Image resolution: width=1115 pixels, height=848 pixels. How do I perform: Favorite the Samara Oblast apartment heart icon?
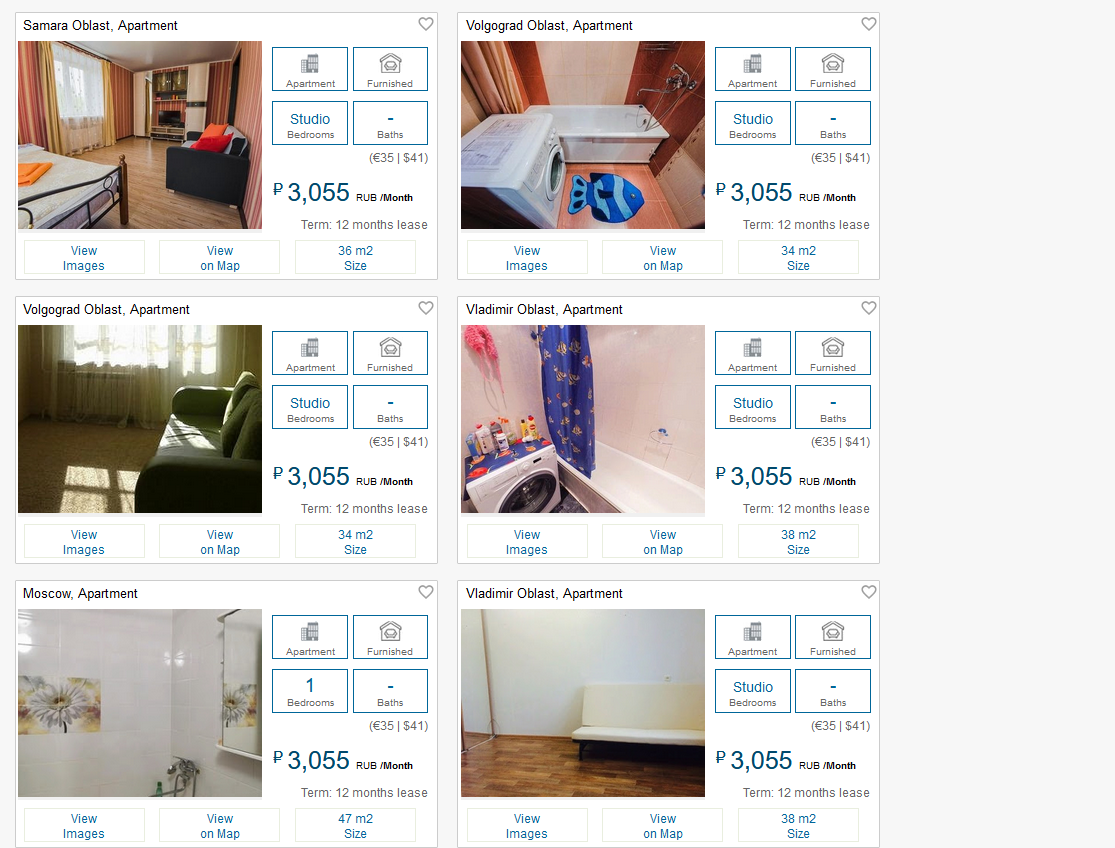coord(425,24)
